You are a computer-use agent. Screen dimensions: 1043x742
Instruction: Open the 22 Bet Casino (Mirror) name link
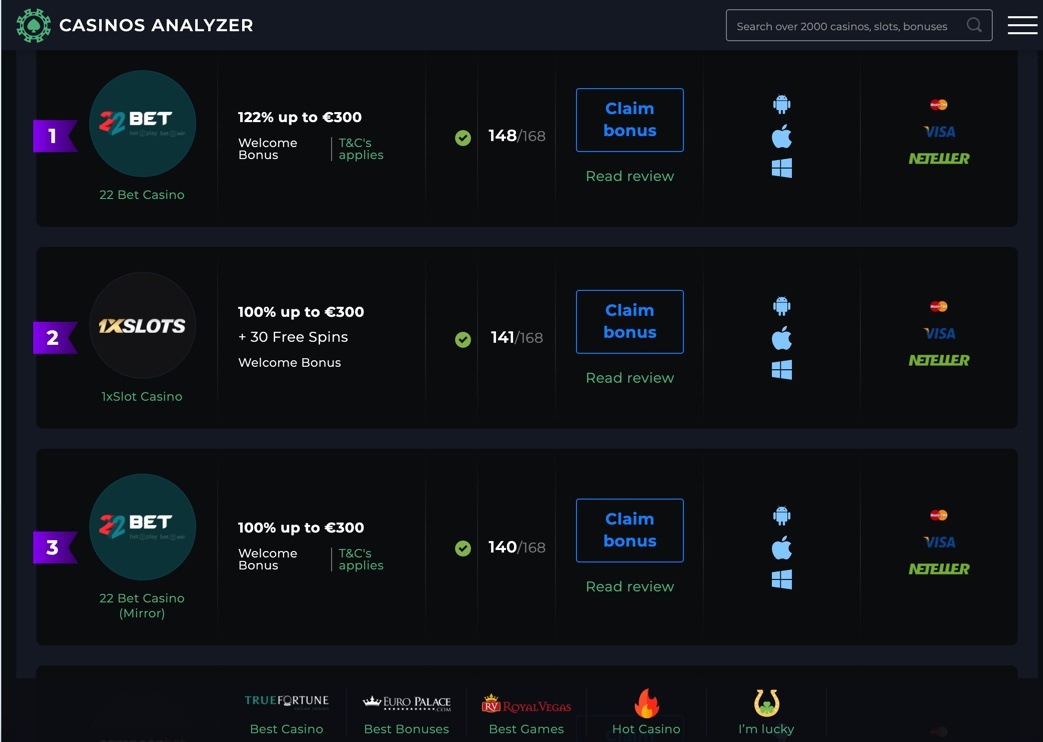[x=142, y=606]
